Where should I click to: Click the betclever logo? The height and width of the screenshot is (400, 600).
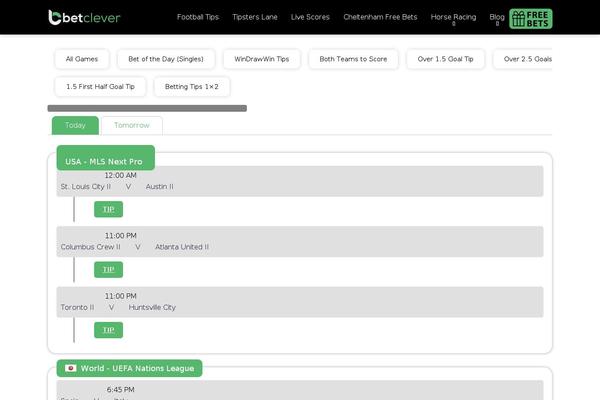(84, 17)
